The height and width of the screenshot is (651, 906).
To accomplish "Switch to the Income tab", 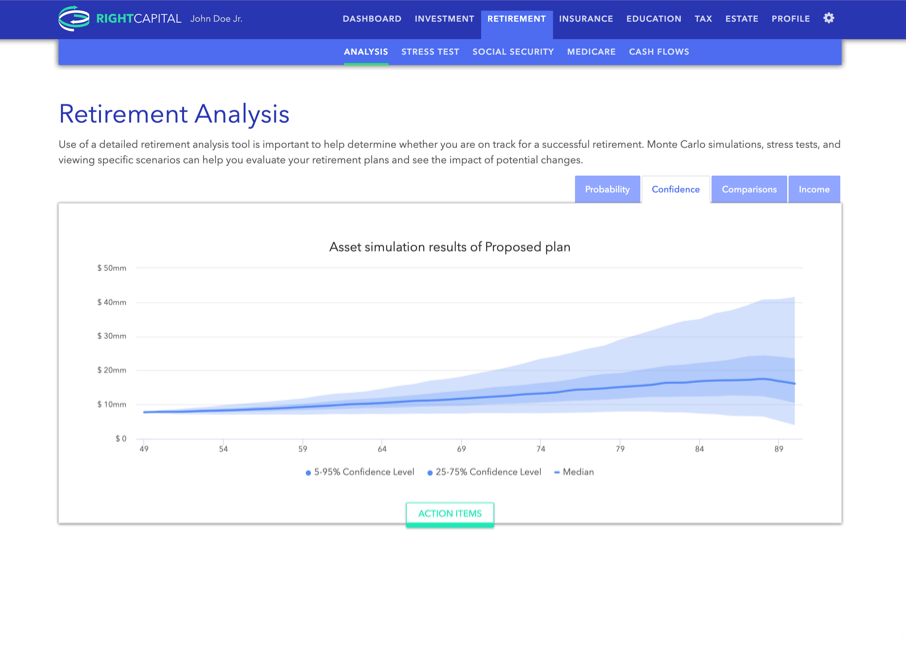I will coord(814,189).
